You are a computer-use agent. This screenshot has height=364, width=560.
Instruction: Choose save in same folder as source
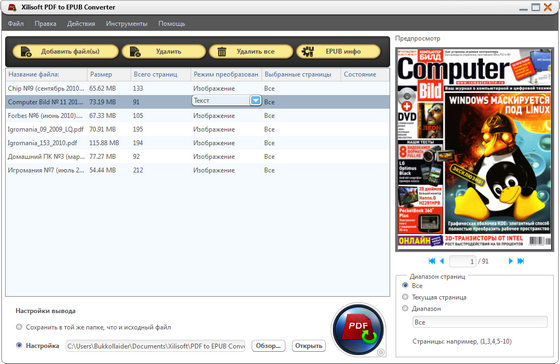[19, 327]
